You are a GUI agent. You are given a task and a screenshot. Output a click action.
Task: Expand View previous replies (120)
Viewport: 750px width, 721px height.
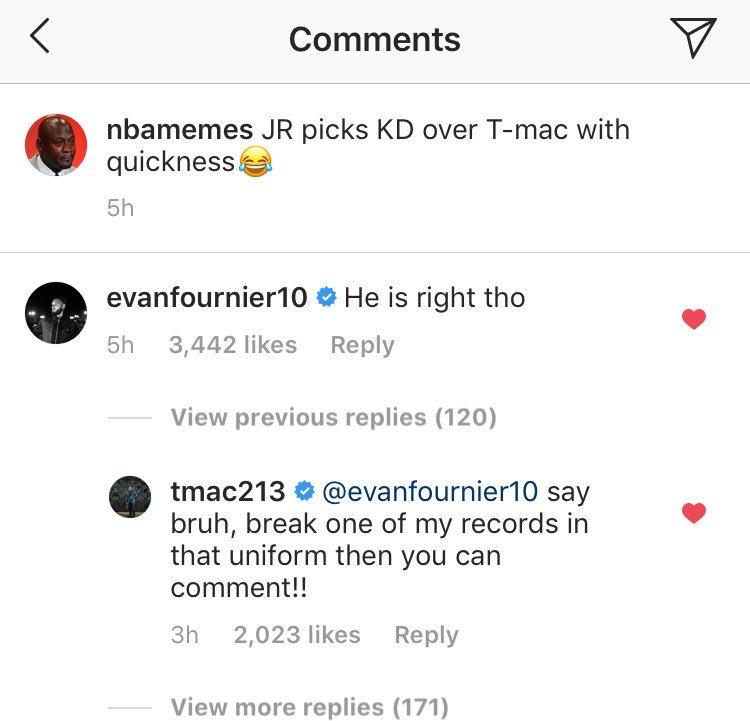[x=333, y=417]
